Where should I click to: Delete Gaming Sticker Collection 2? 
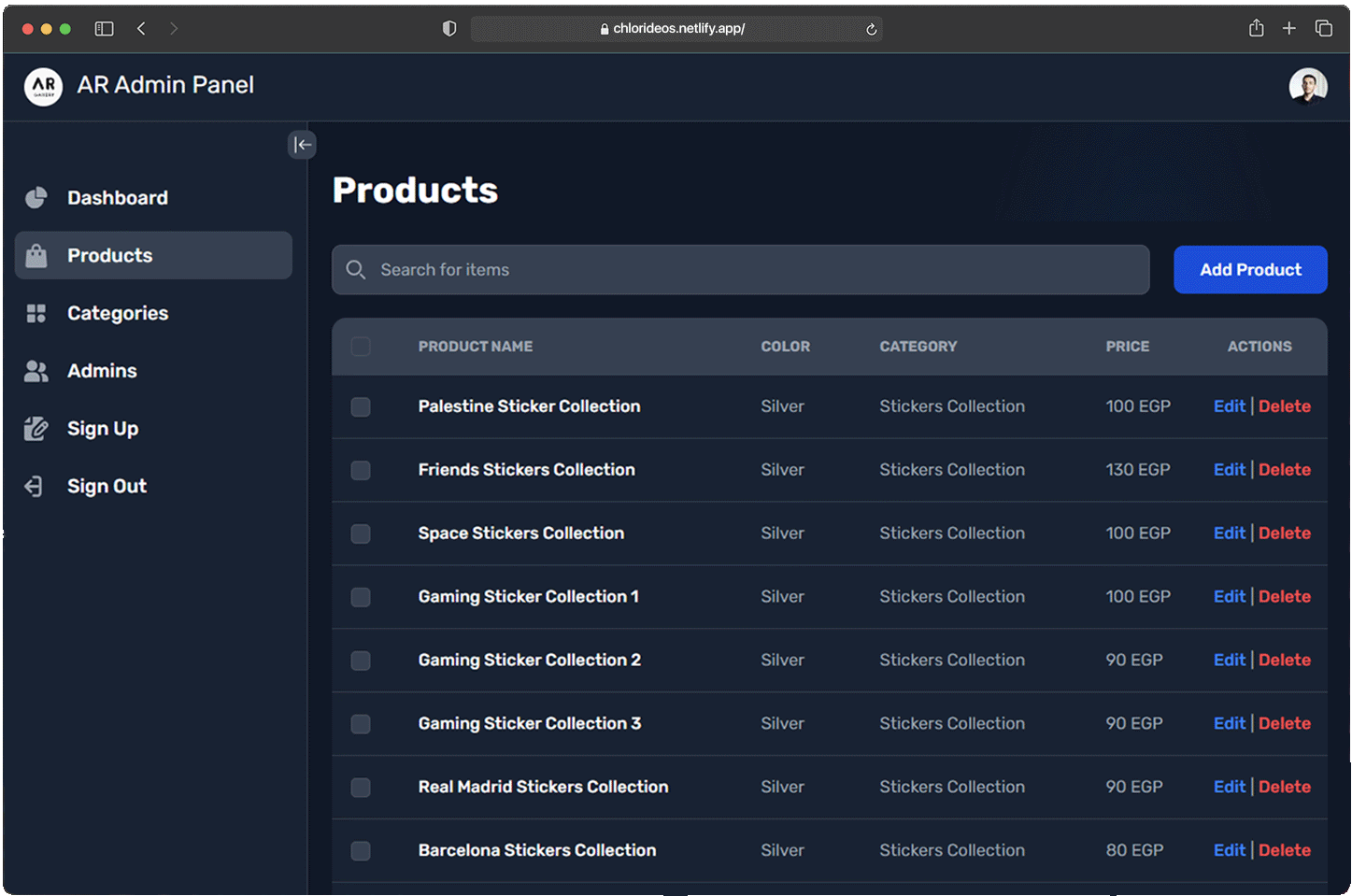click(x=1285, y=661)
